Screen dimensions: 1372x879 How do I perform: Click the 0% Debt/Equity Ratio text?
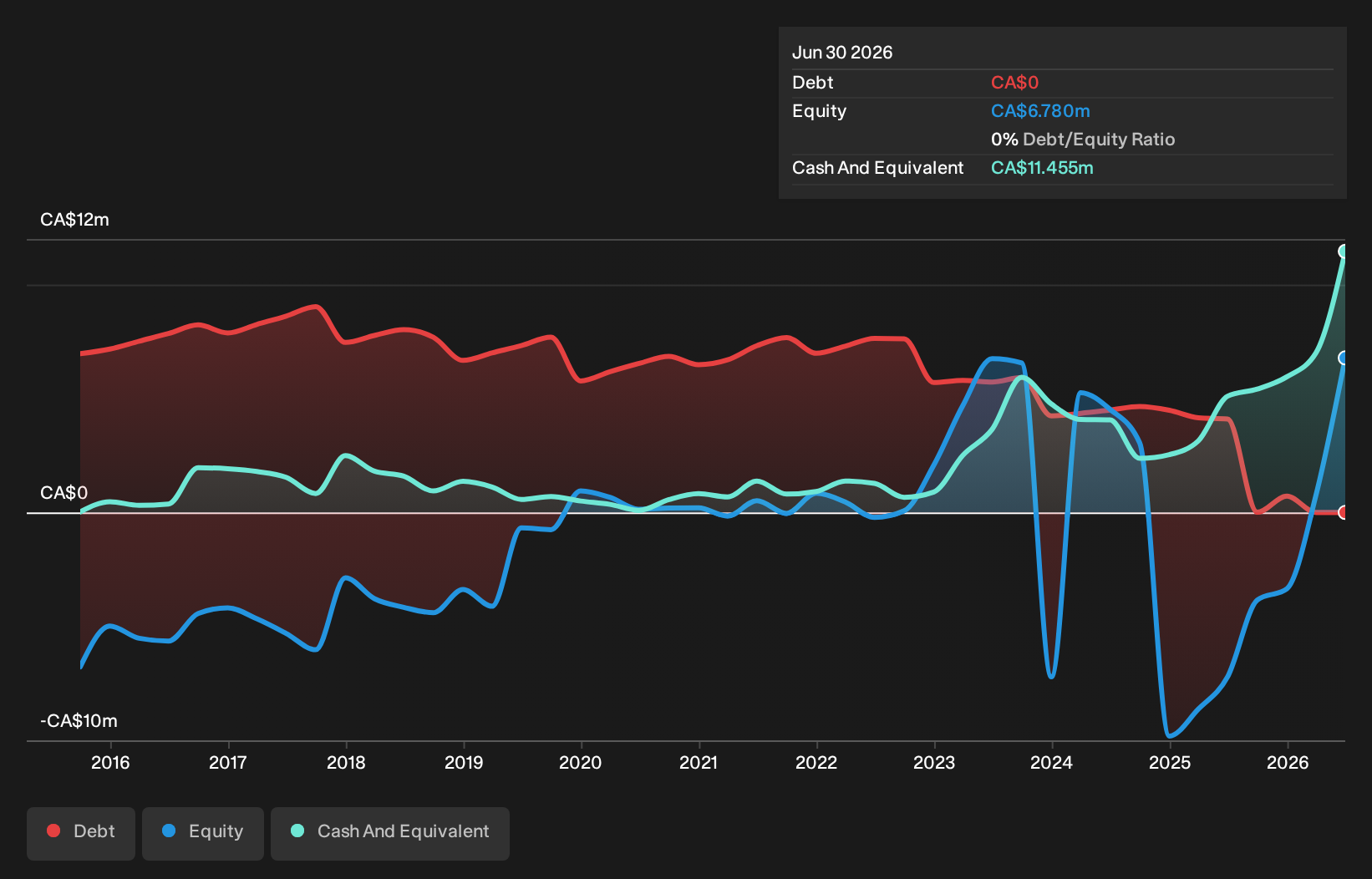click(x=1083, y=140)
